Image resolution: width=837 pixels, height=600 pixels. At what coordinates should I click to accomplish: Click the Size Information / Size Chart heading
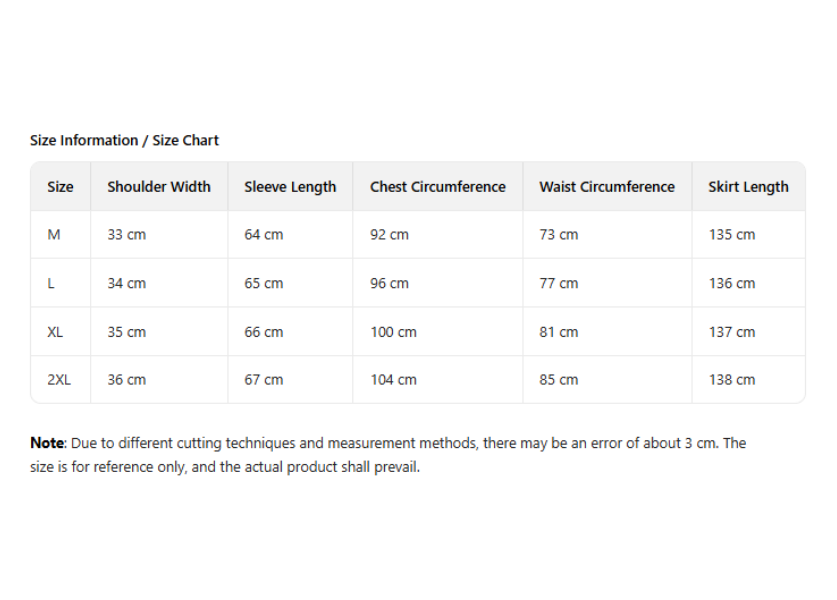pos(124,140)
